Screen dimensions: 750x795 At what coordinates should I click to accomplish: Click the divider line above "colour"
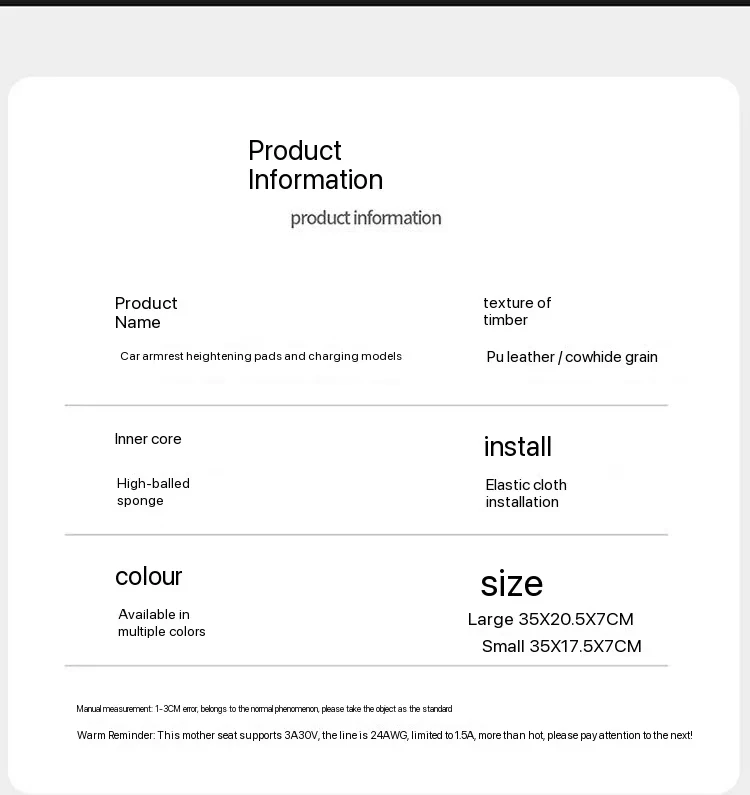tap(366, 535)
